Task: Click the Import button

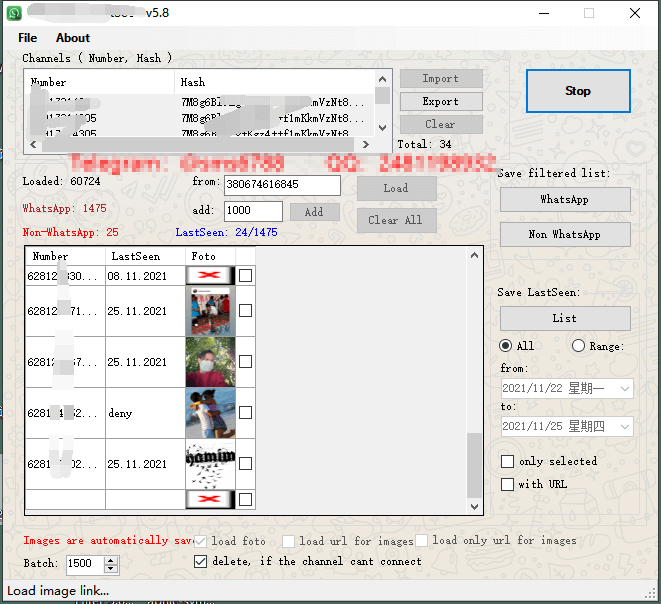Action: click(441, 79)
